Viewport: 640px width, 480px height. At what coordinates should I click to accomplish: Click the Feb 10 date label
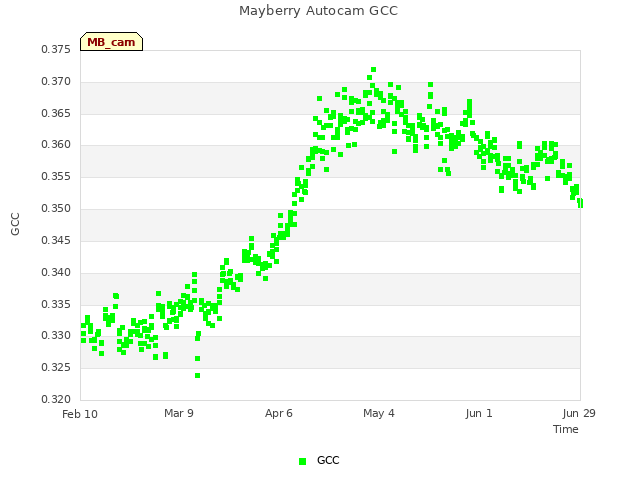pos(80,414)
